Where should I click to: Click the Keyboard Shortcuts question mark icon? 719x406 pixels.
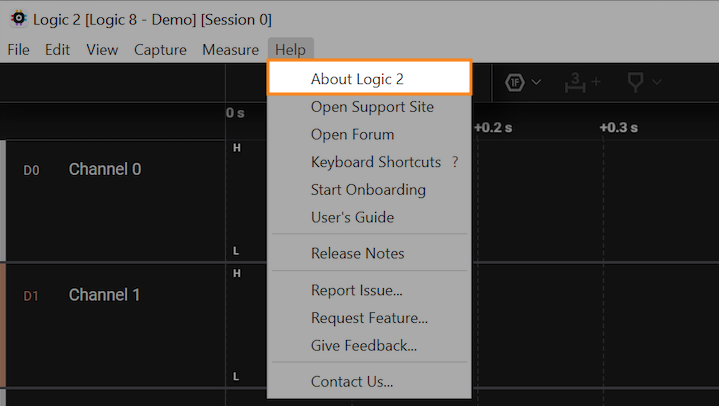coord(455,162)
